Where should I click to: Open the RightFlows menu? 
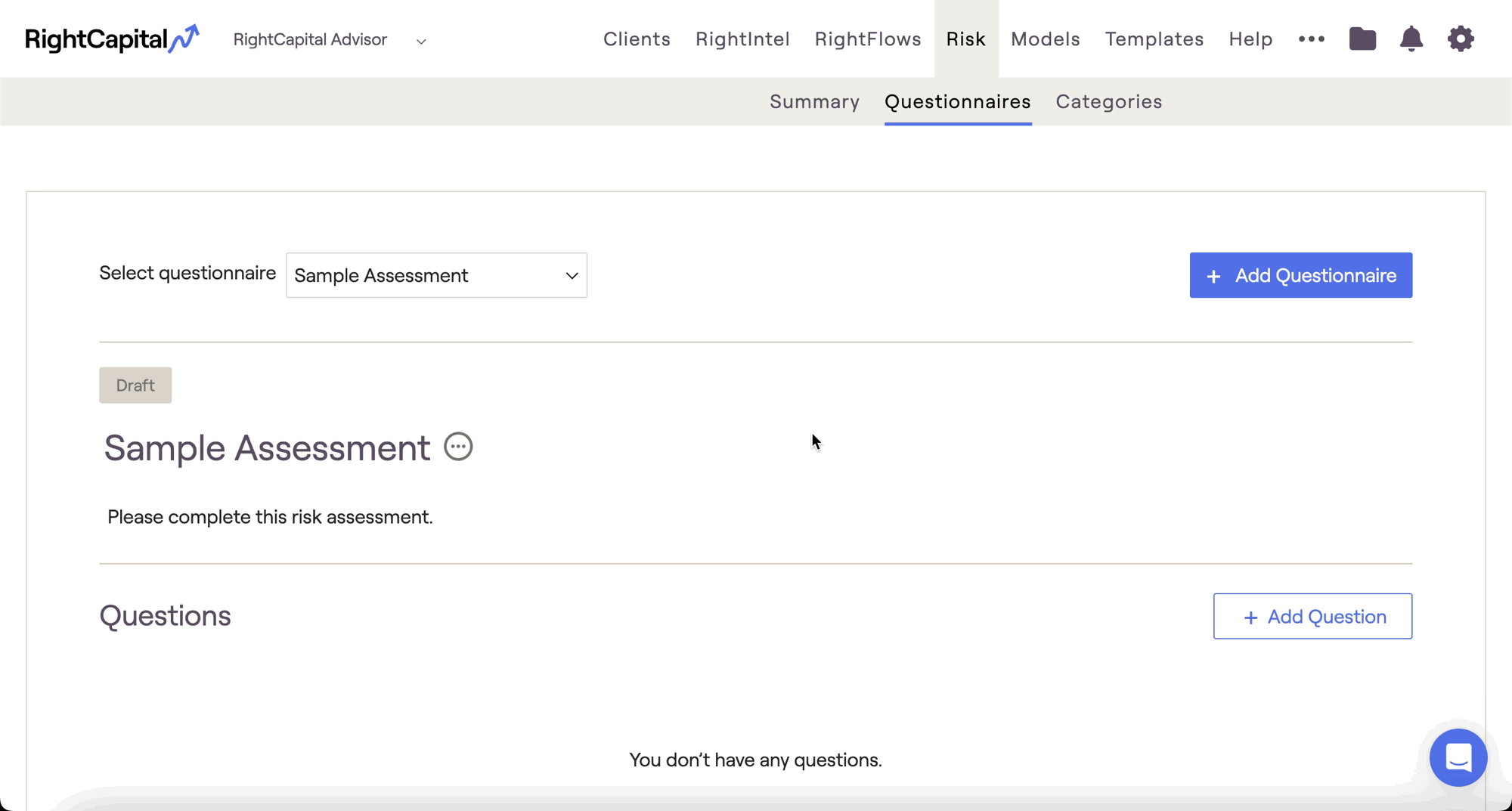click(868, 39)
